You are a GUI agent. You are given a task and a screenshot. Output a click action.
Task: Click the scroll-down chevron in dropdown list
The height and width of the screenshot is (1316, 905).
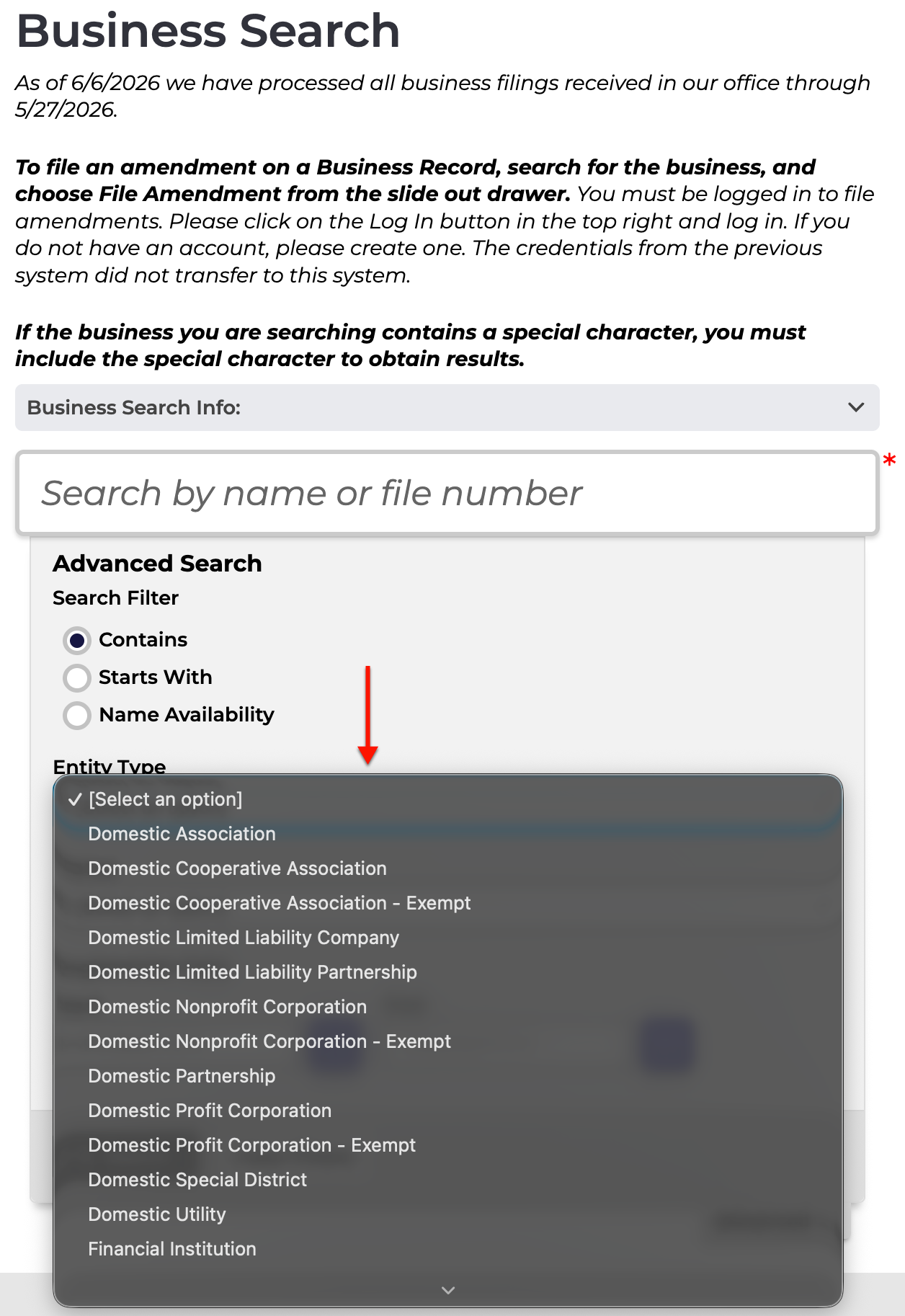pyautogui.click(x=448, y=1290)
